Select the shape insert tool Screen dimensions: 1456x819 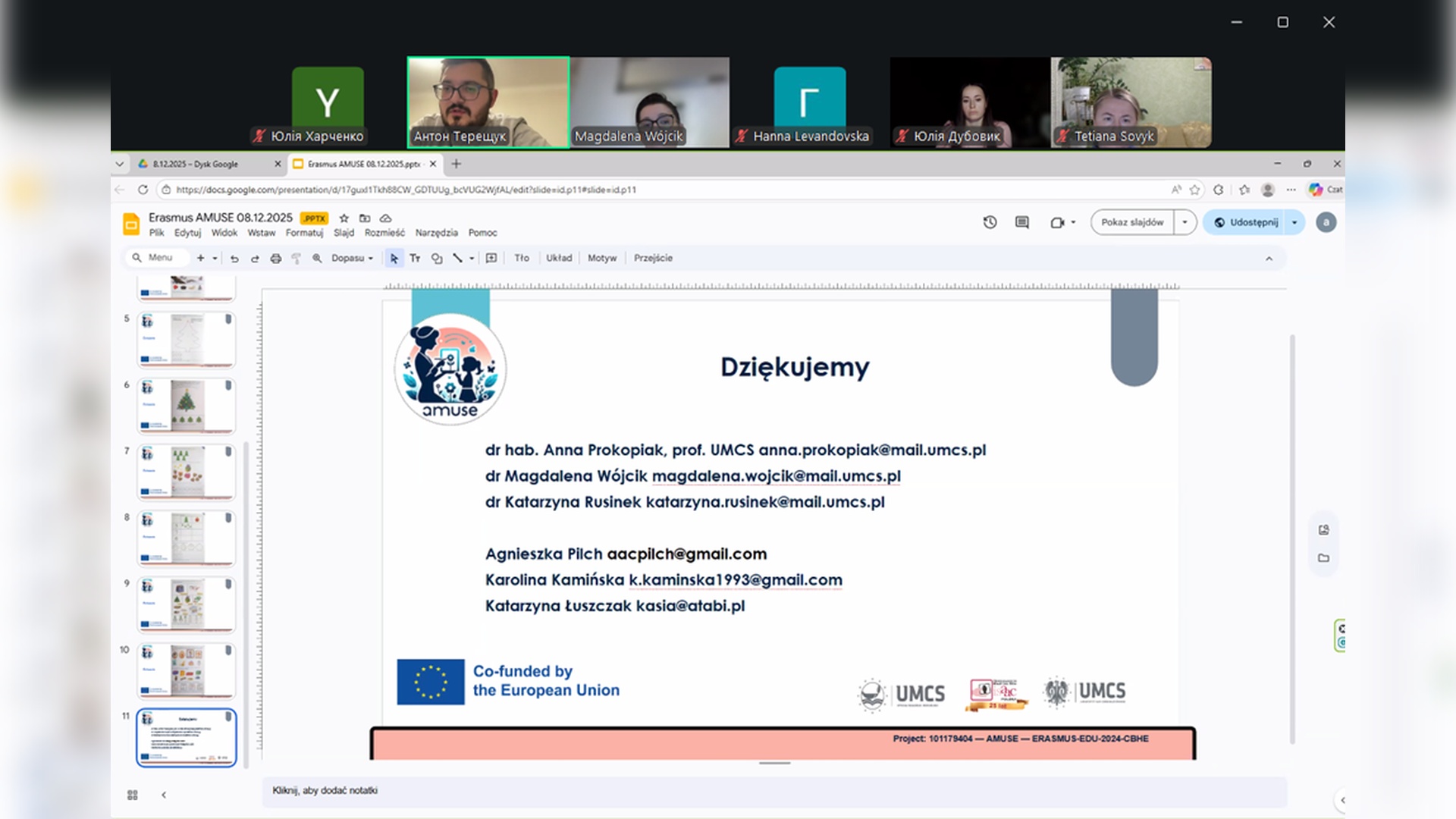[437, 259]
